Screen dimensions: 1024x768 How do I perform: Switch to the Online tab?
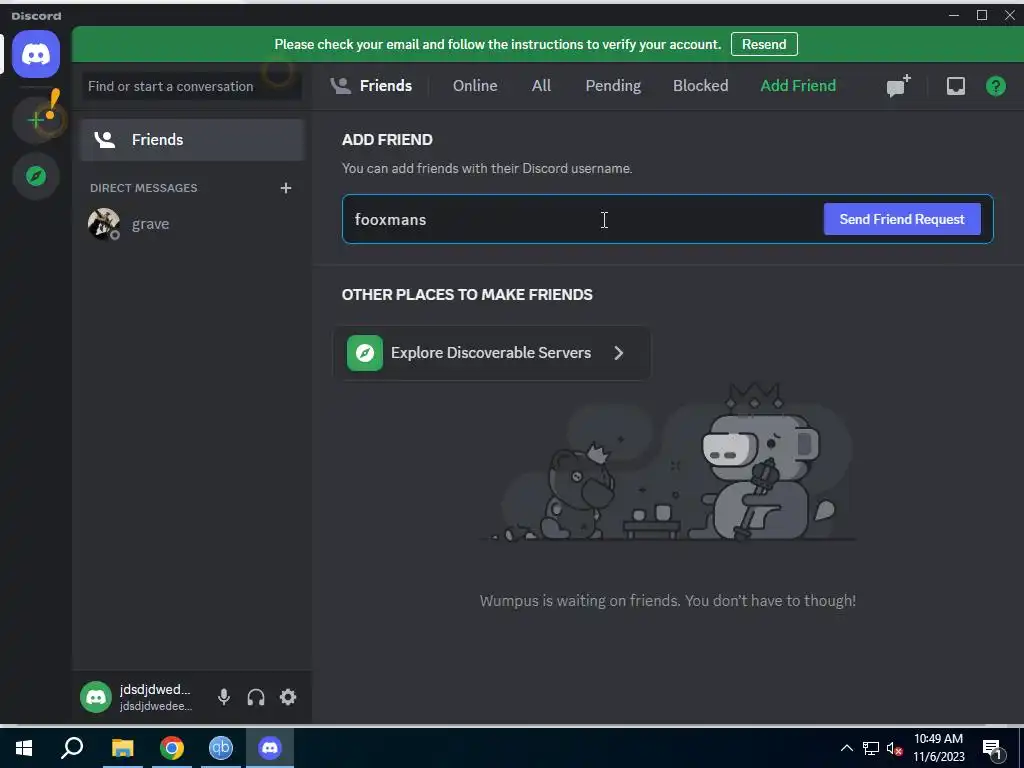pos(475,86)
